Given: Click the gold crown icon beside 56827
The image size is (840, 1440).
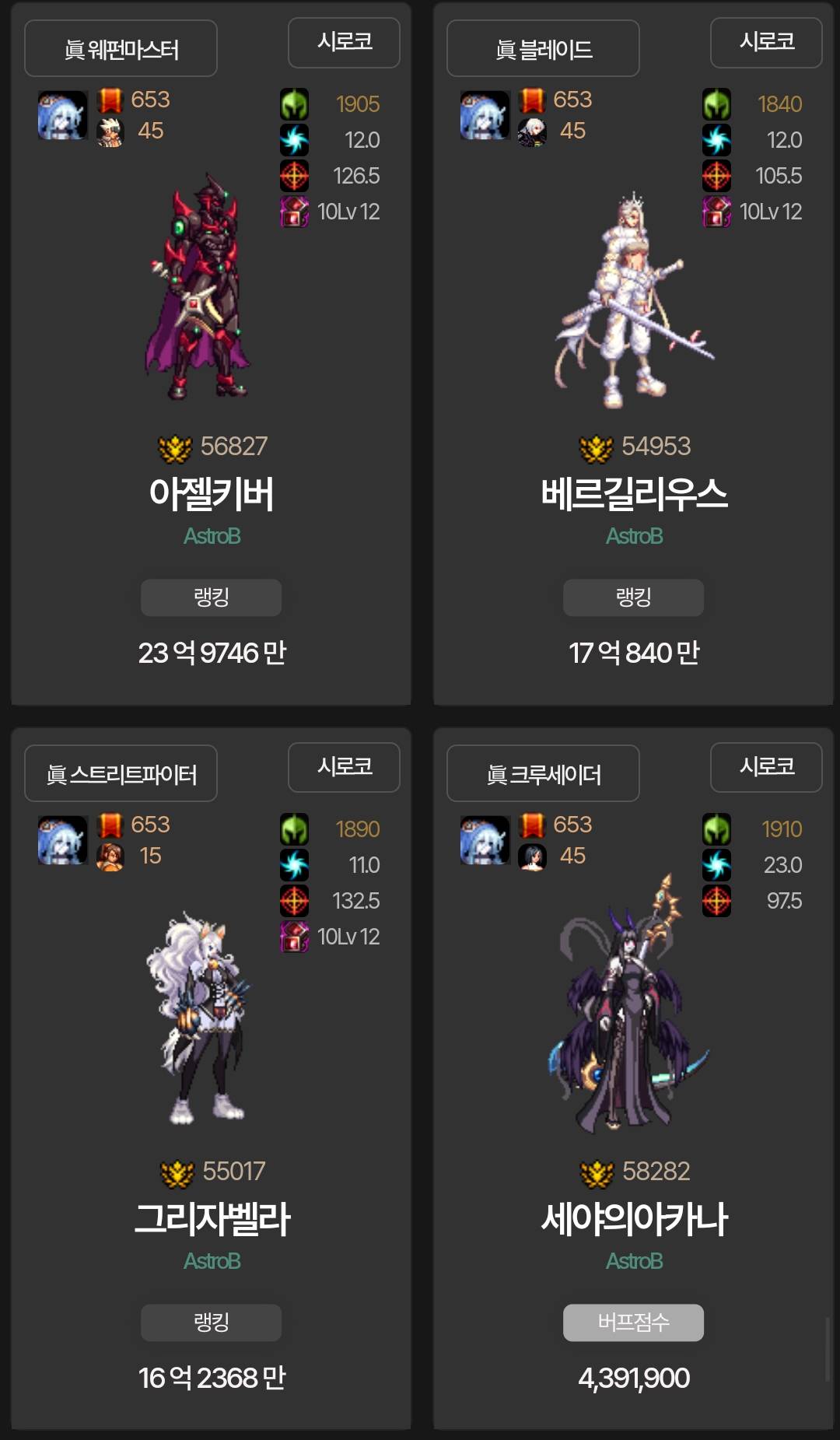Looking at the screenshot, I should pyautogui.click(x=175, y=448).
